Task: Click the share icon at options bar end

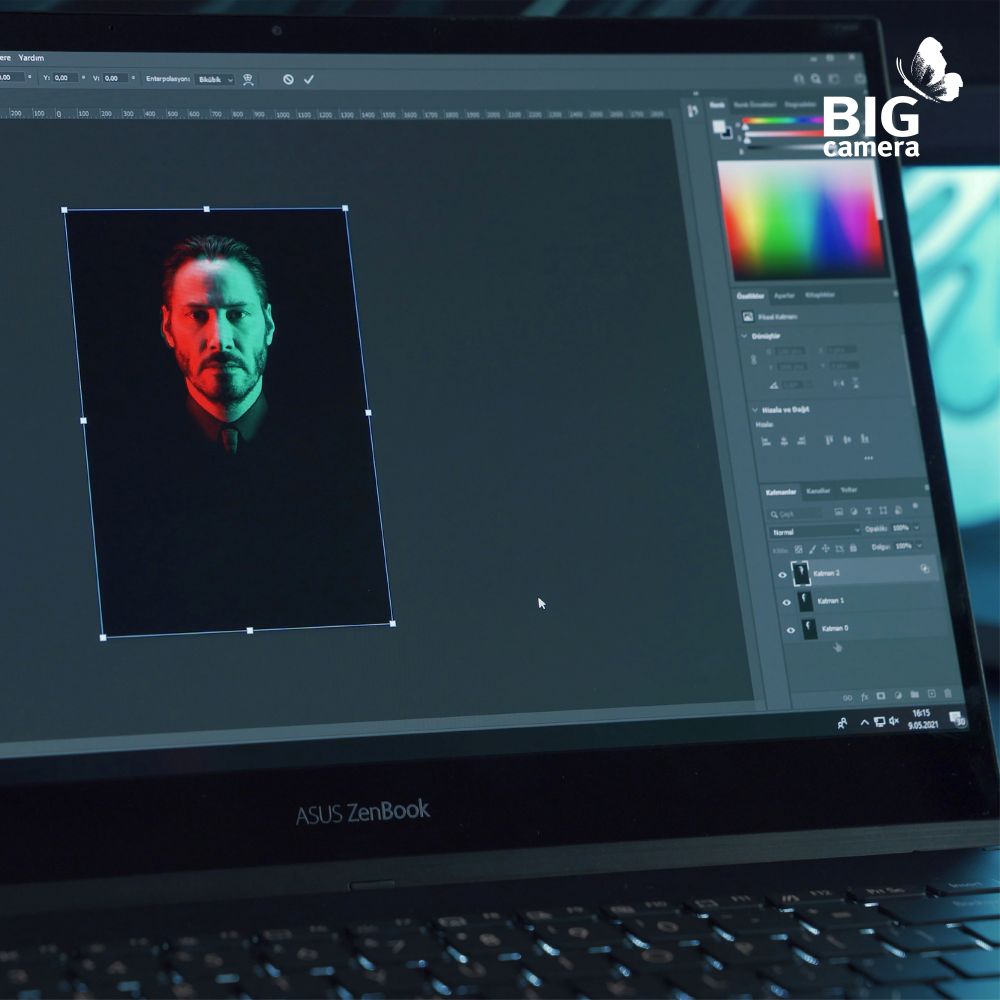Action: [860, 78]
